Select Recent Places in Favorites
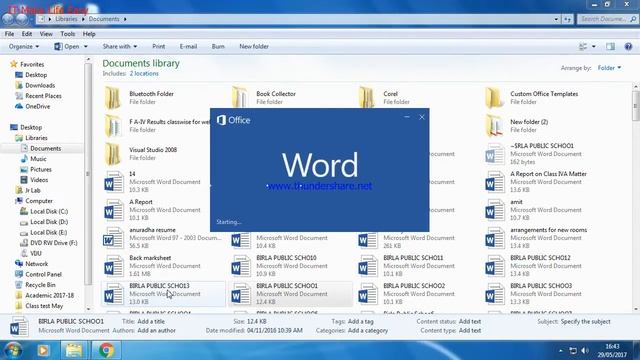Screen dimensions: 640x360 click(x=43, y=96)
